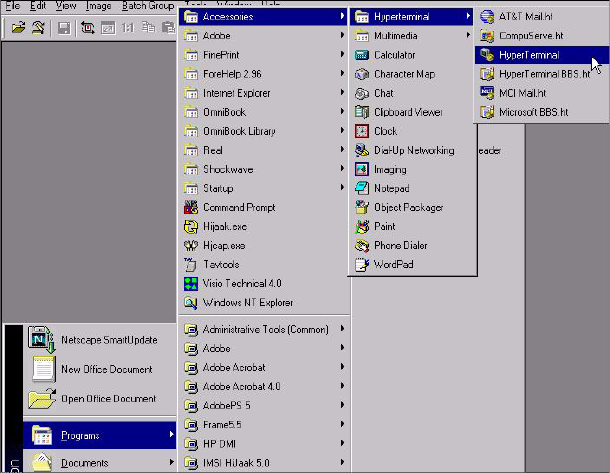Launch HyperTerminal from the submenu
610x473 pixels.
[x=541, y=55]
